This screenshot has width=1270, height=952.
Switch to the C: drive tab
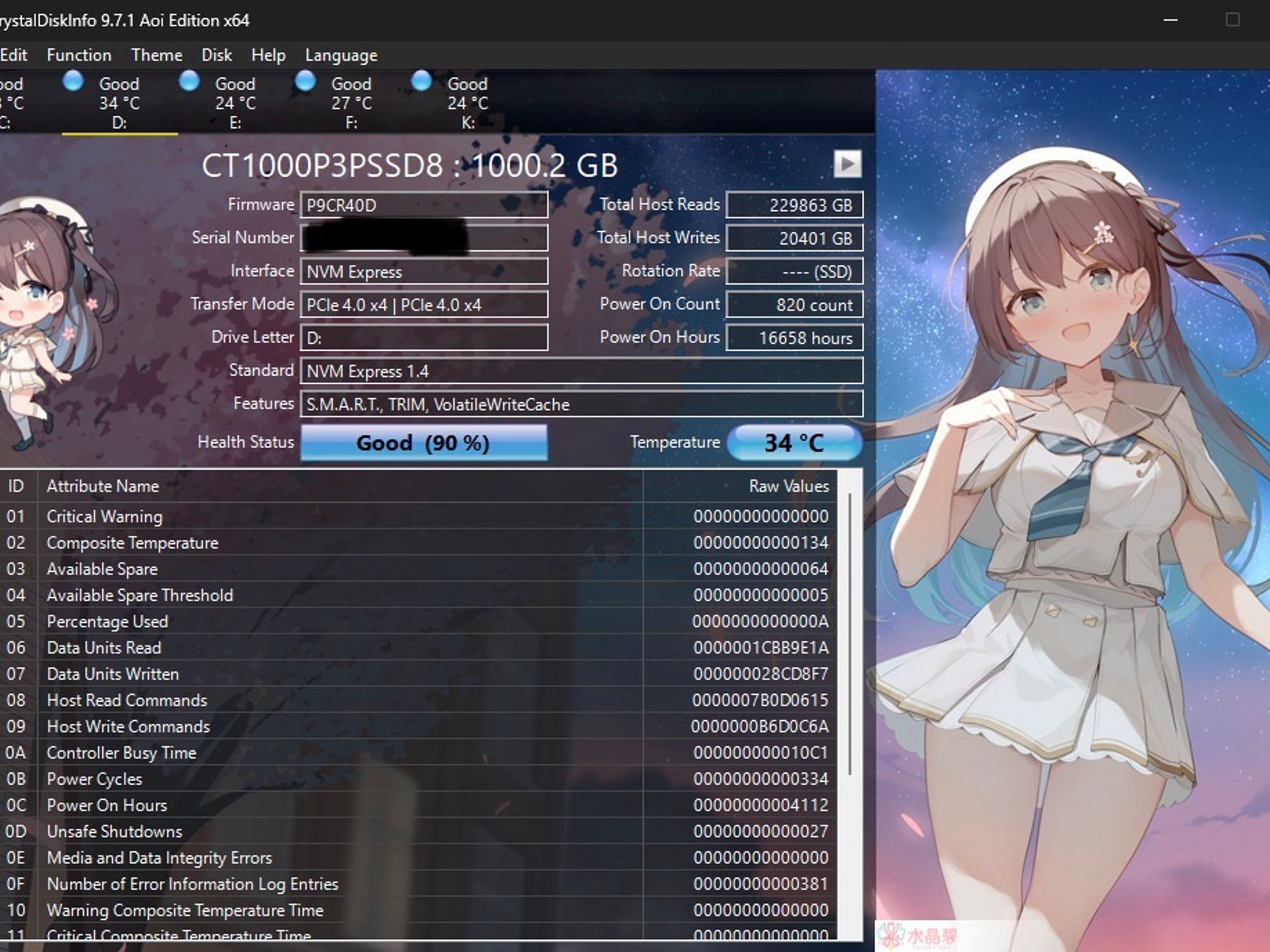click(12, 103)
